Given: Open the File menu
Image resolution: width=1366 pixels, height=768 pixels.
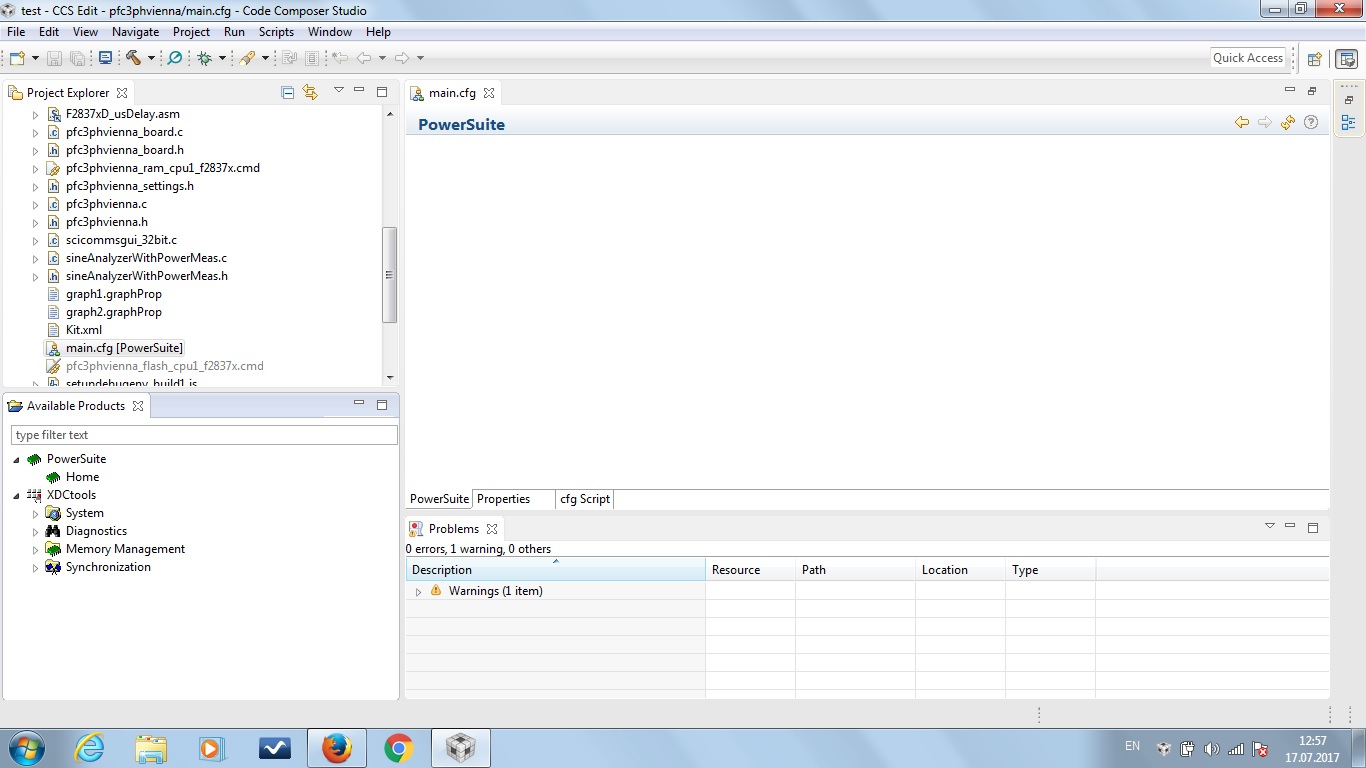Looking at the screenshot, I should (x=16, y=32).
